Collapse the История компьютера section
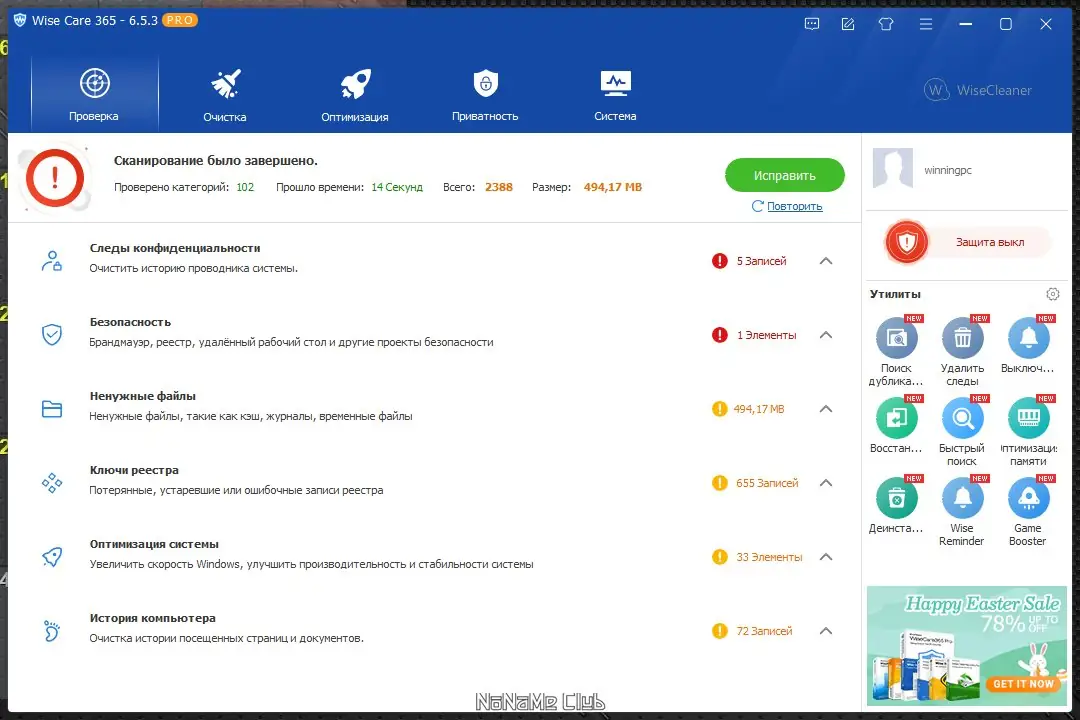 (826, 631)
